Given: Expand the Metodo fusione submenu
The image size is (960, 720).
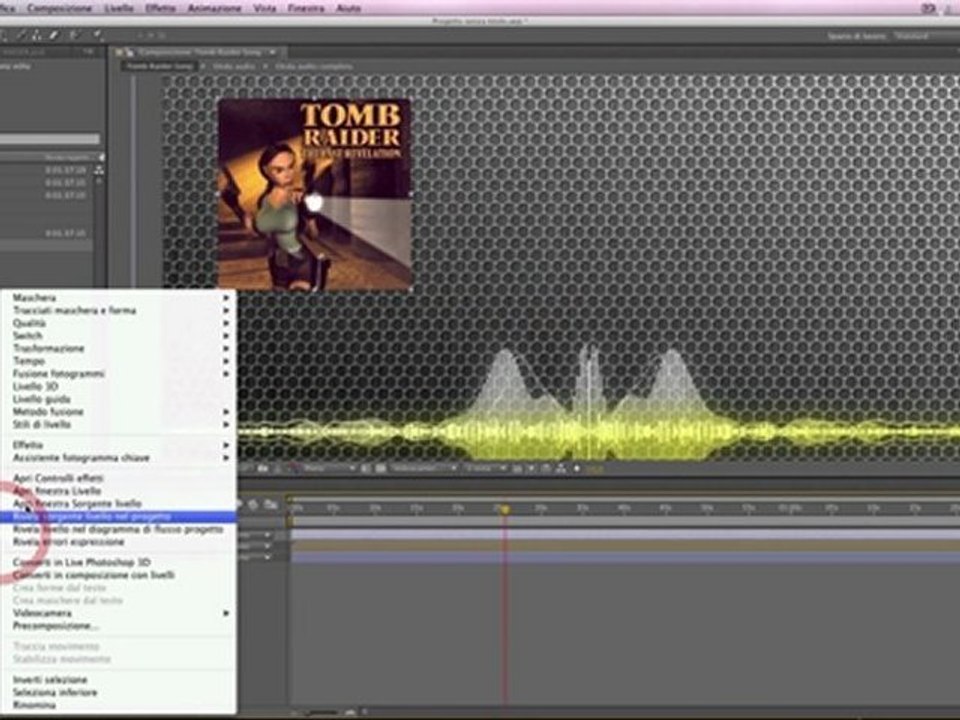Looking at the screenshot, I should coord(119,411).
